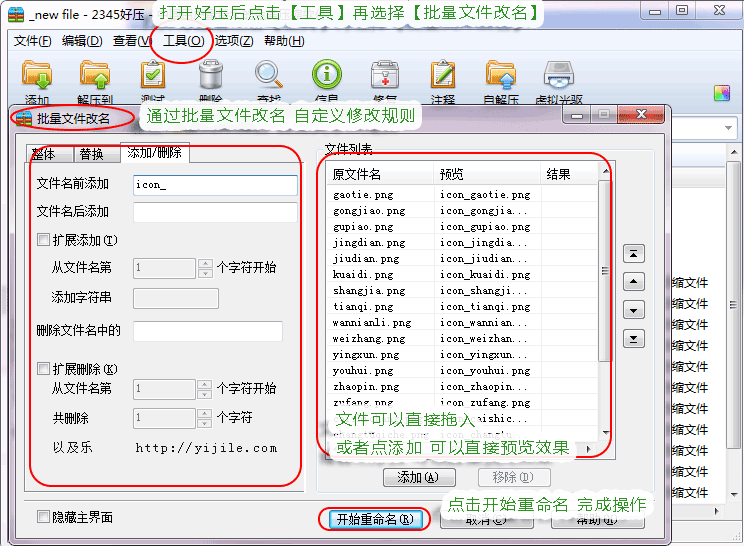Select the kuaidi.png file row

pyautogui.click(x=462, y=275)
